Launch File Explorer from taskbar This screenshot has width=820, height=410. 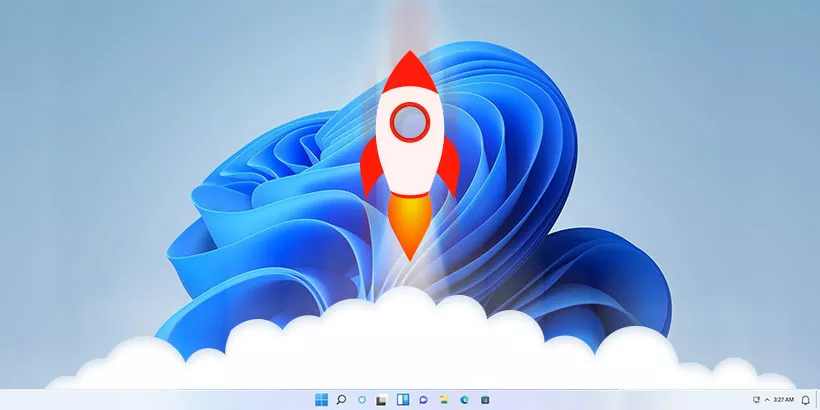pyautogui.click(x=443, y=400)
